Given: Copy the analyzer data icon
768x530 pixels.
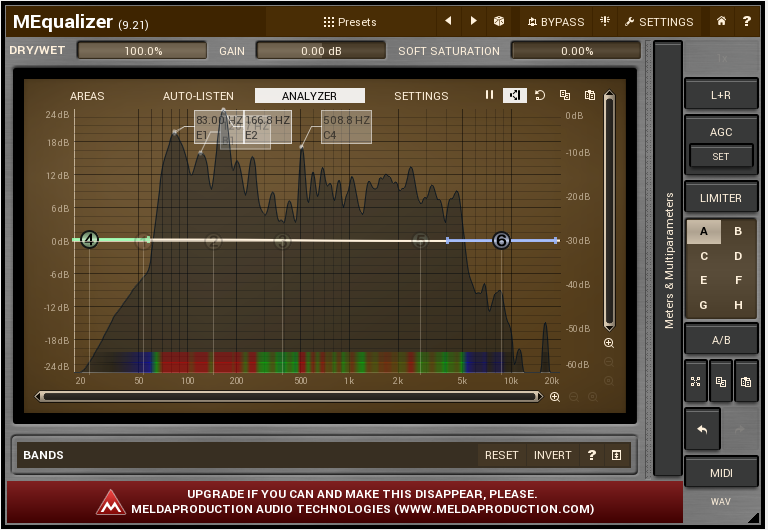Looking at the screenshot, I should 565,95.
